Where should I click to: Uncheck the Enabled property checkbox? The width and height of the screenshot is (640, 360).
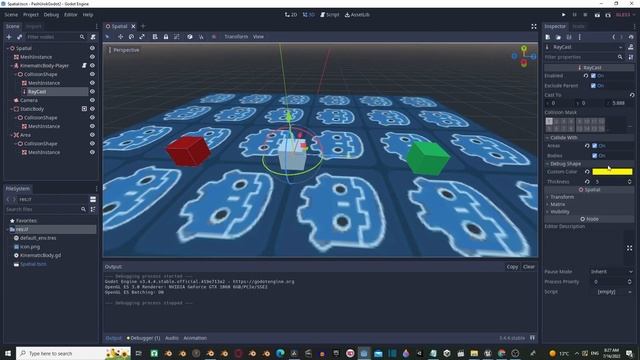pos(593,76)
